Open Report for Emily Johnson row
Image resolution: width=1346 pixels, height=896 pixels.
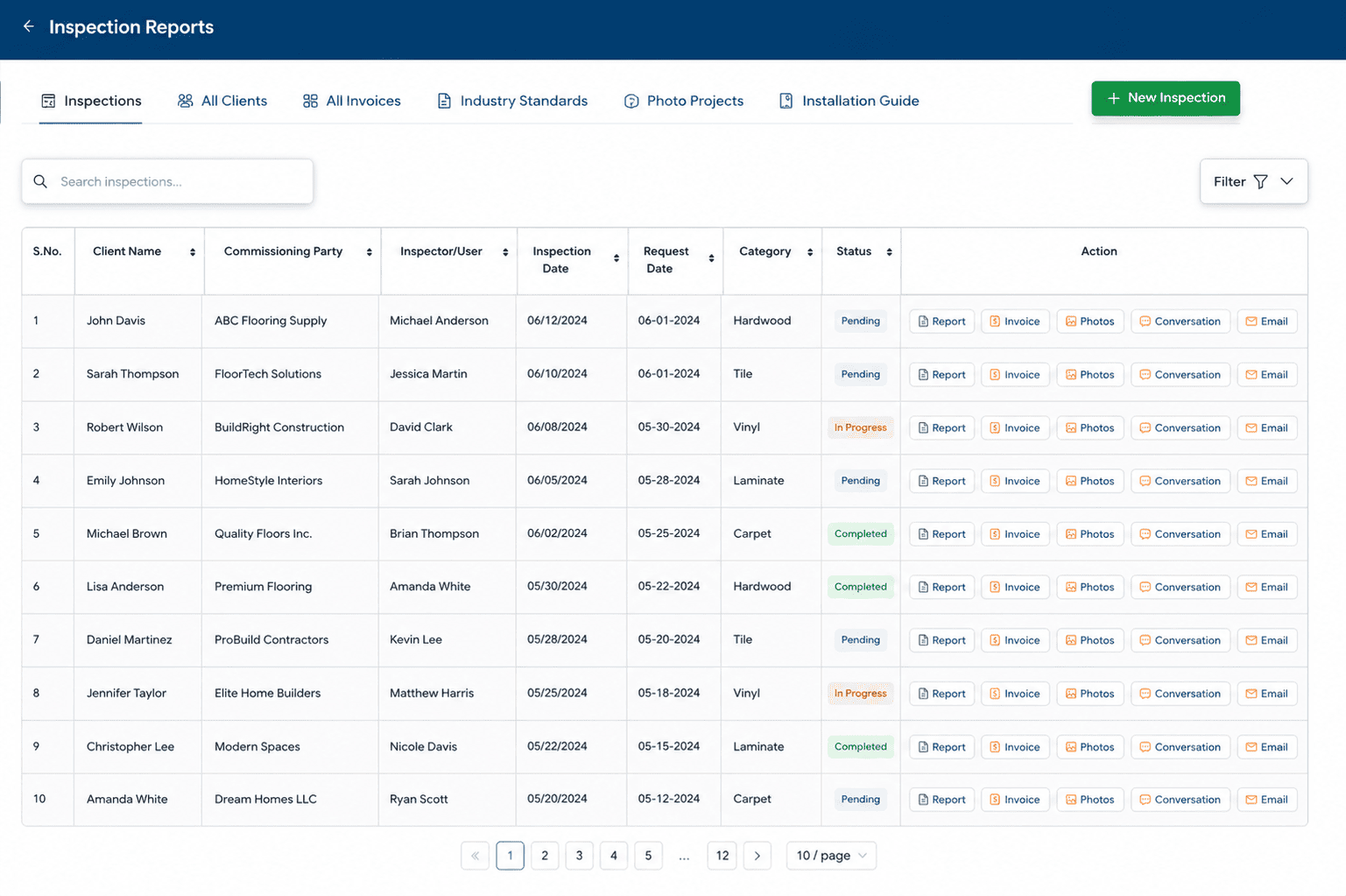[941, 481]
